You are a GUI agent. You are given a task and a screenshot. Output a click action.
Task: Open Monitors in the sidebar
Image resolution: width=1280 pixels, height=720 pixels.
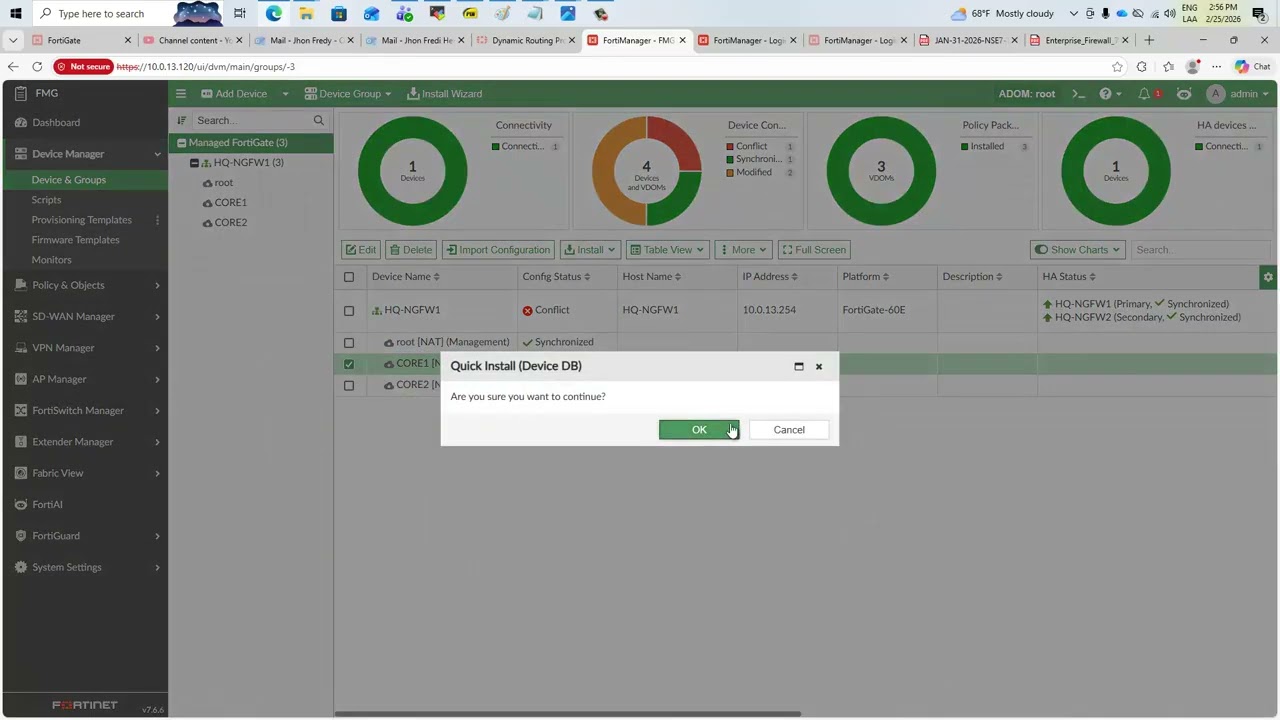click(x=51, y=260)
